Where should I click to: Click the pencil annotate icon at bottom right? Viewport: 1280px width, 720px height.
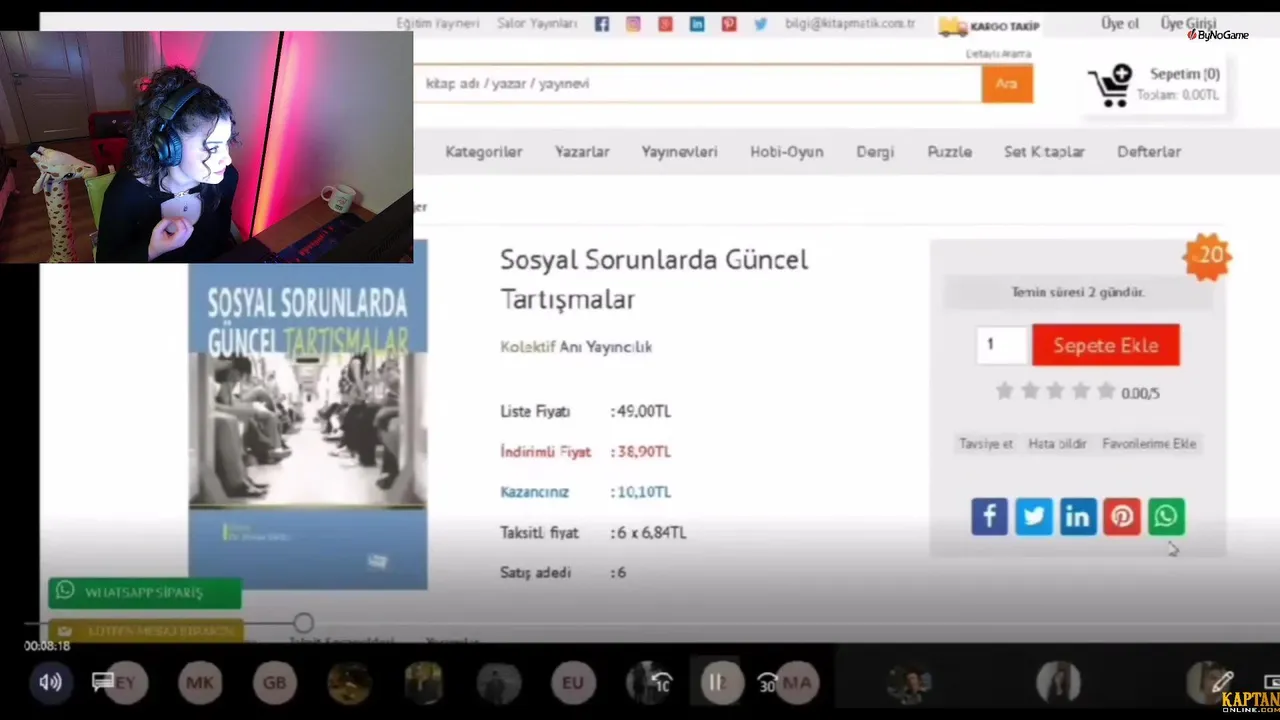click(x=1221, y=682)
